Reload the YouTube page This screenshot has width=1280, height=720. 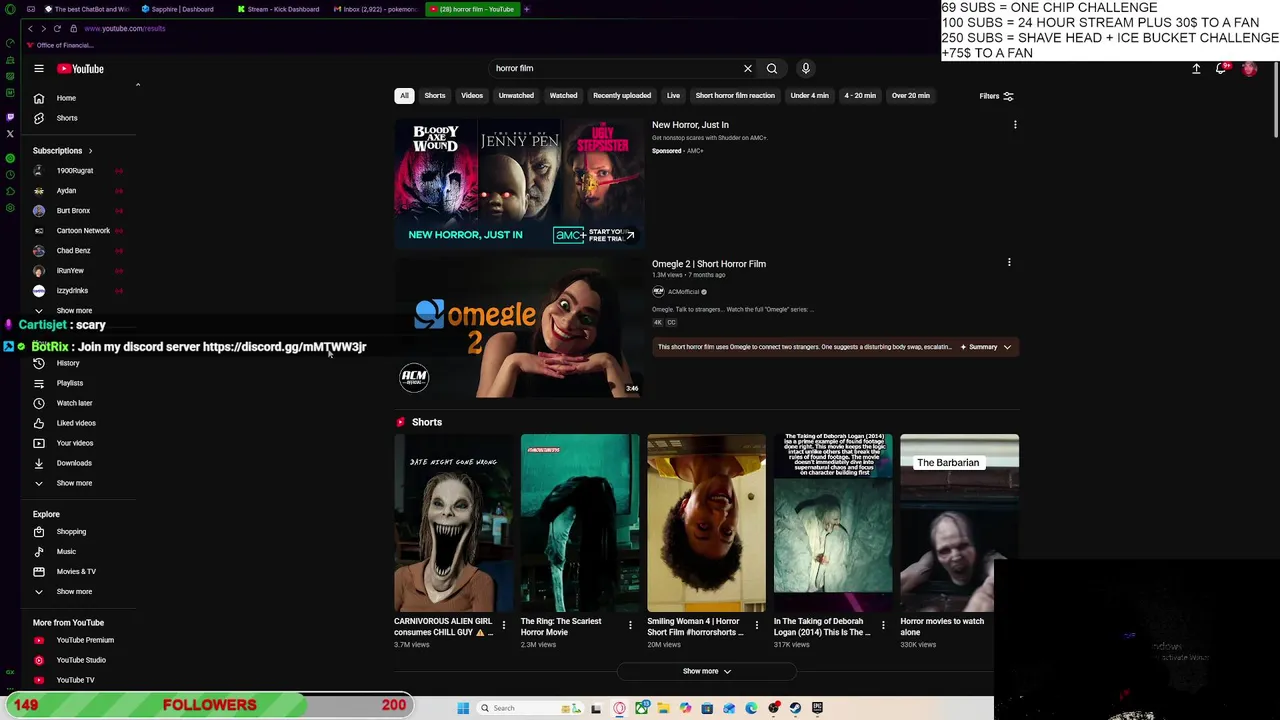(x=57, y=28)
